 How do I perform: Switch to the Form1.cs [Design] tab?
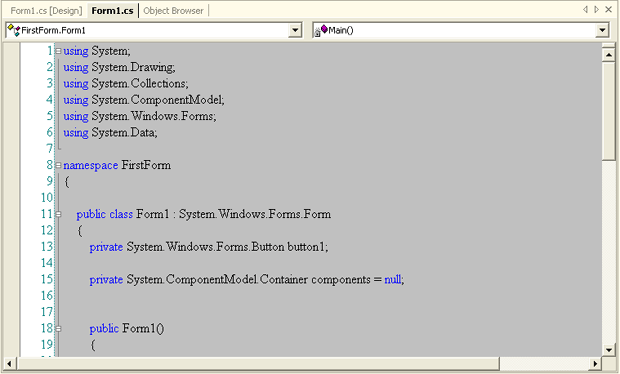[x=46, y=11]
